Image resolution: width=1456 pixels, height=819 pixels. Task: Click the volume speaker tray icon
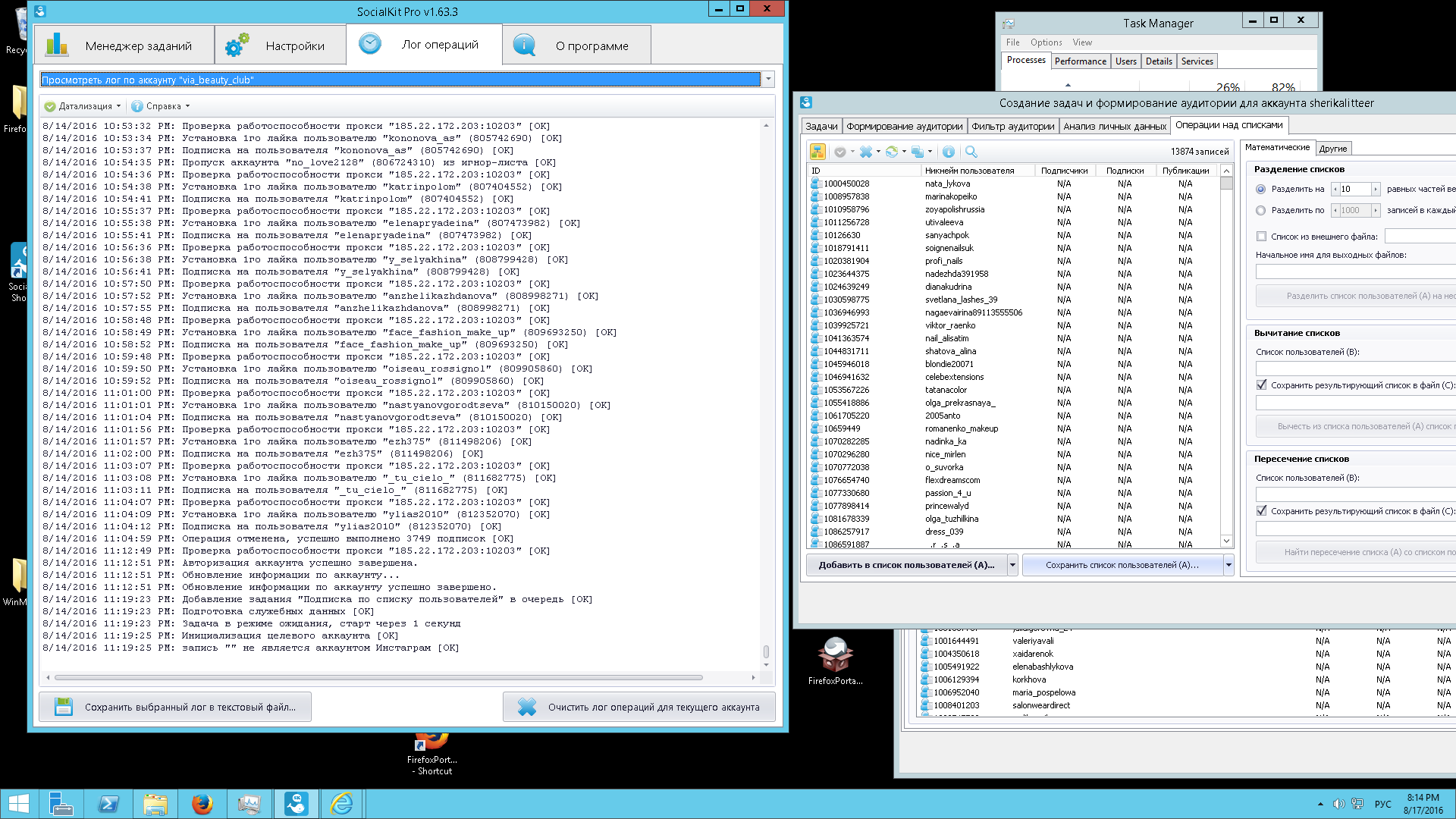[1338, 804]
